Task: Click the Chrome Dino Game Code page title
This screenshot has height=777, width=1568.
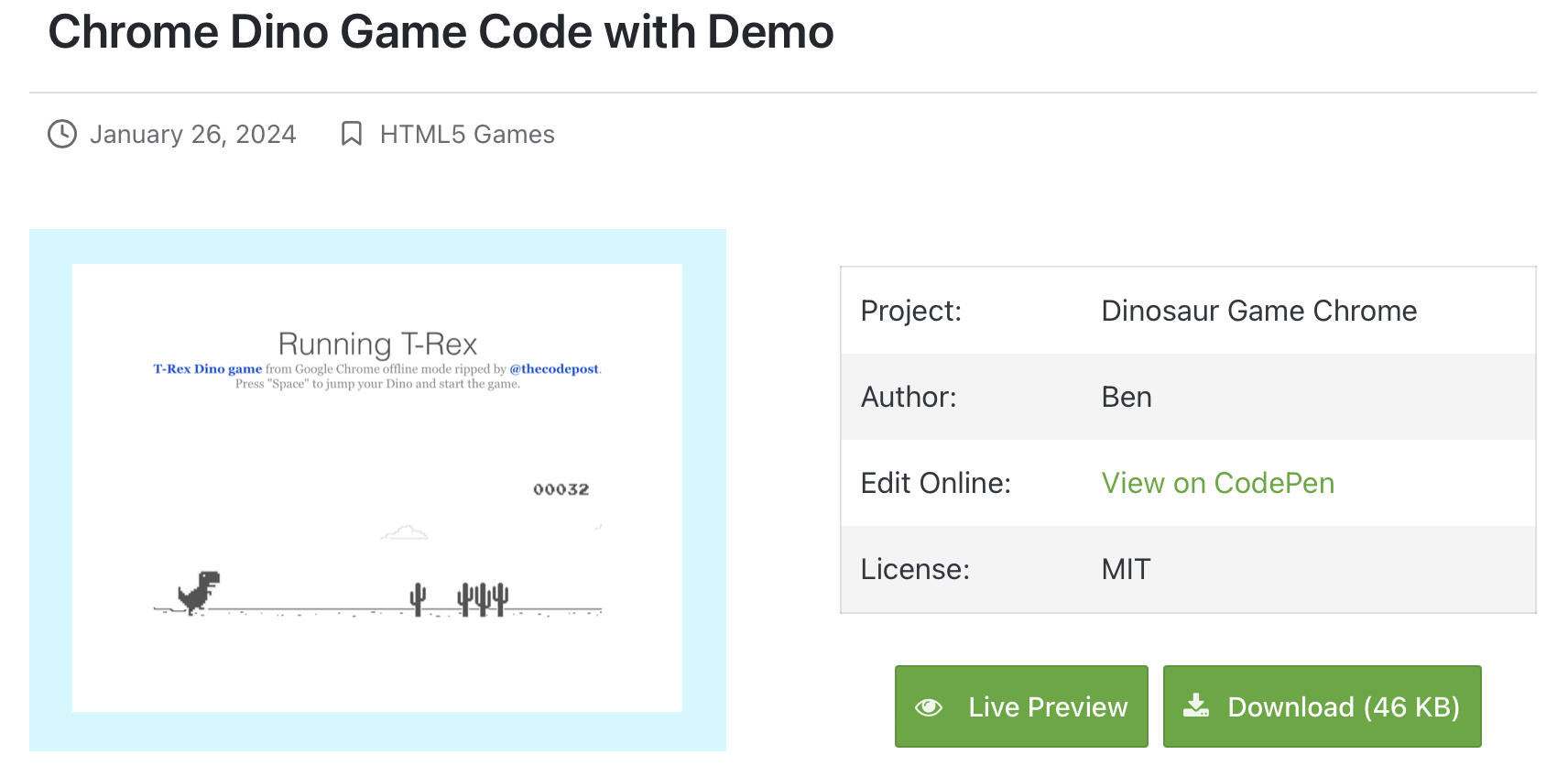Action: pyautogui.click(x=441, y=32)
